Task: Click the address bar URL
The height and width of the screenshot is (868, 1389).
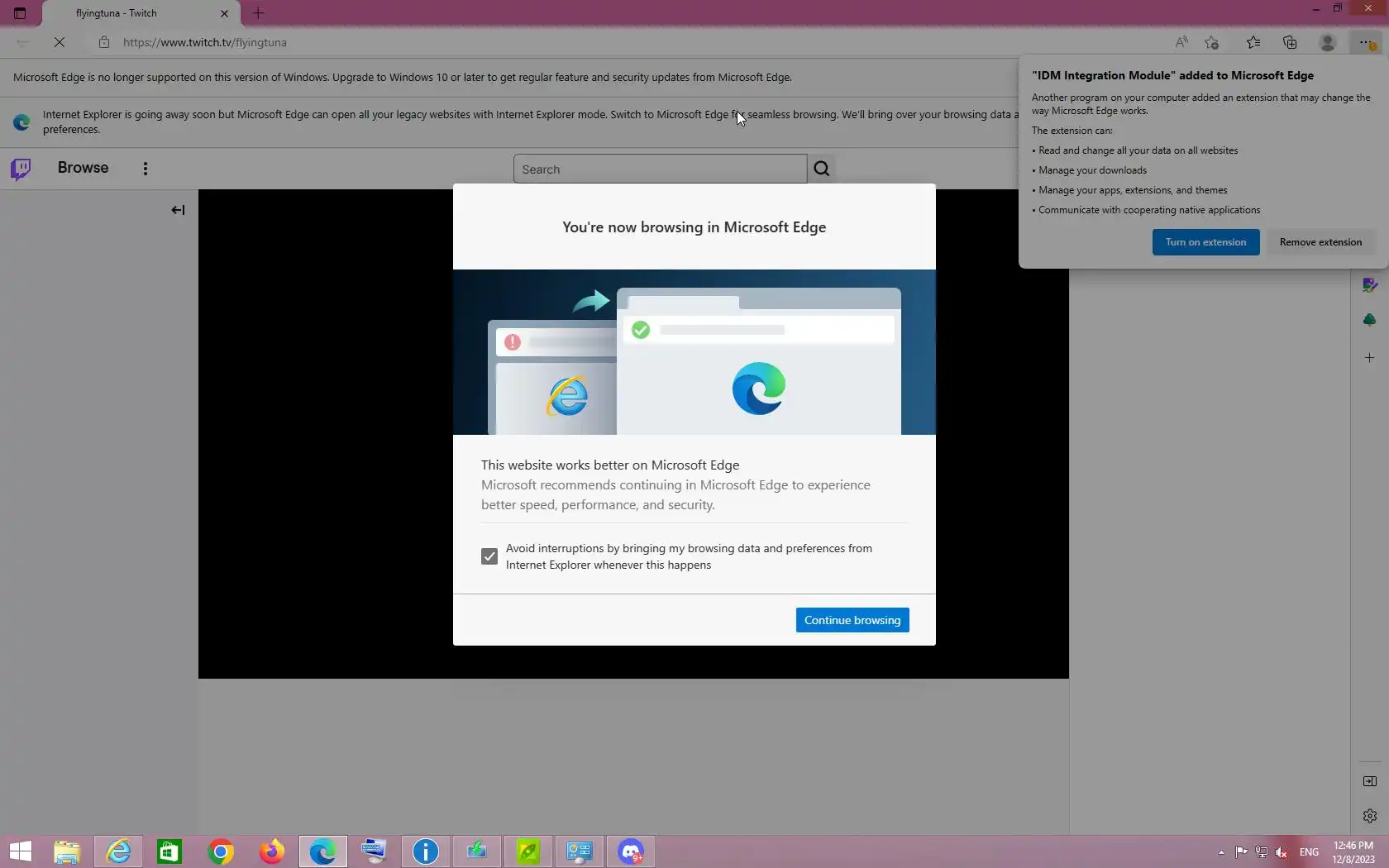Action: point(205,42)
